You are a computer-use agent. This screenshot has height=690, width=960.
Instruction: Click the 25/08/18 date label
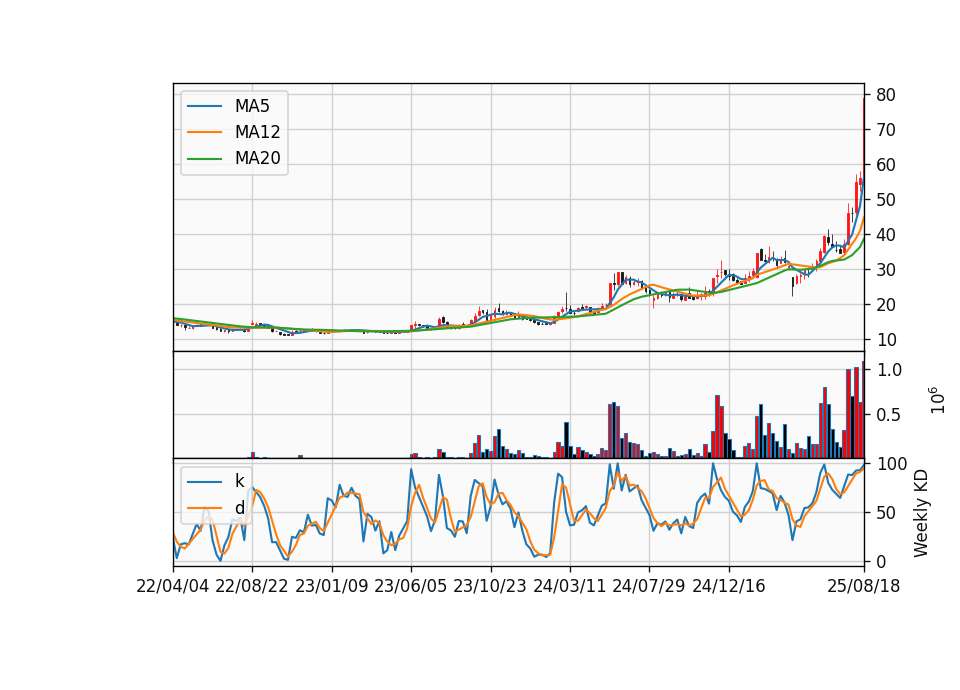pyautogui.click(x=863, y=586)
